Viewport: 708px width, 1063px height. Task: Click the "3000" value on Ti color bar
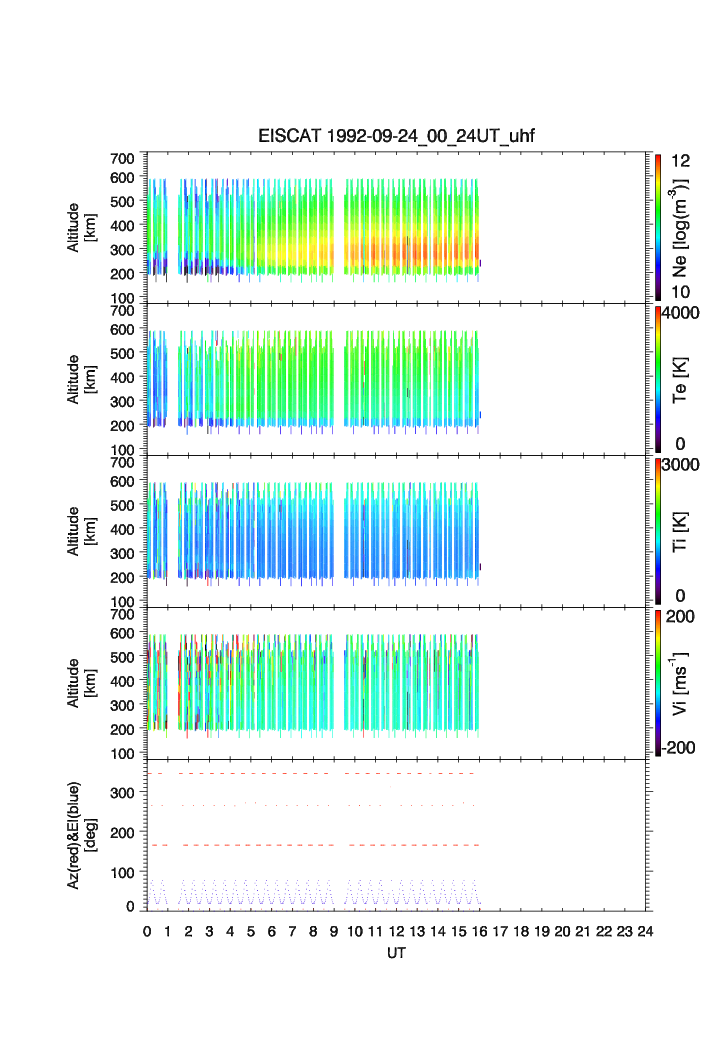point(680,464)
